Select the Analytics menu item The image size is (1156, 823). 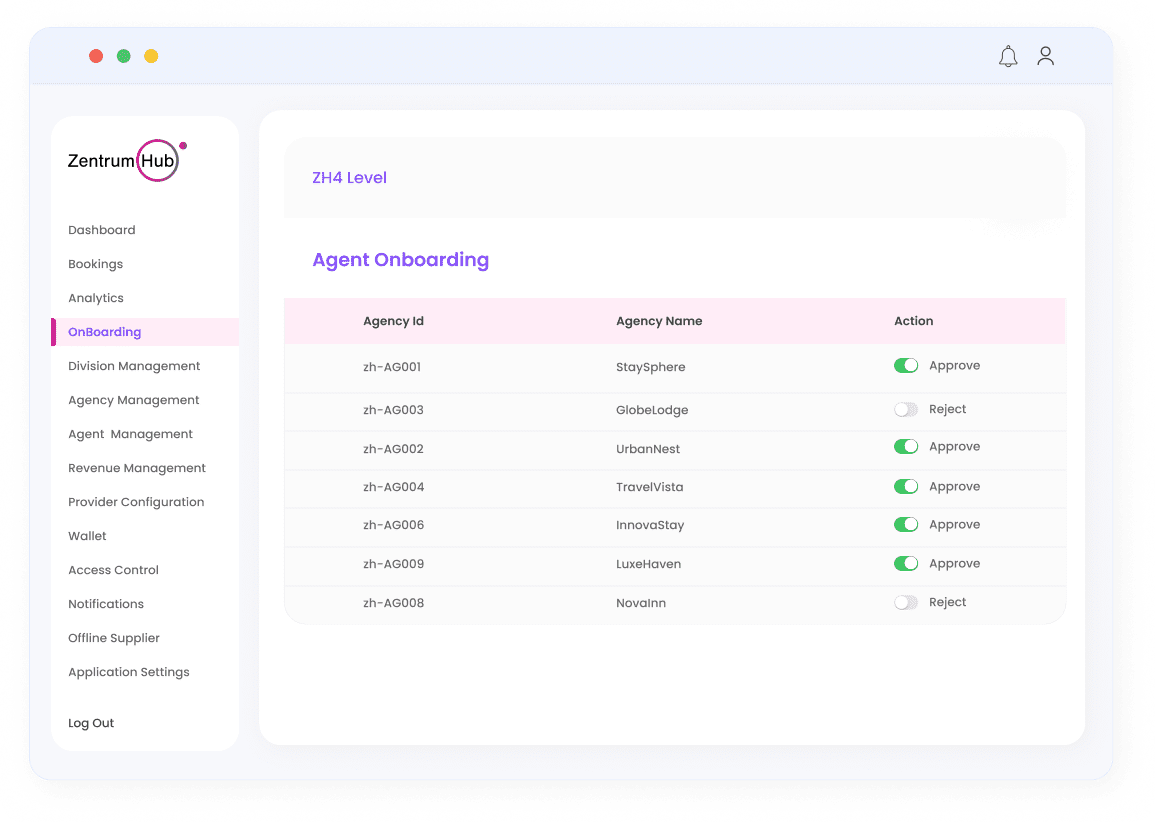[x=96, y=298]
